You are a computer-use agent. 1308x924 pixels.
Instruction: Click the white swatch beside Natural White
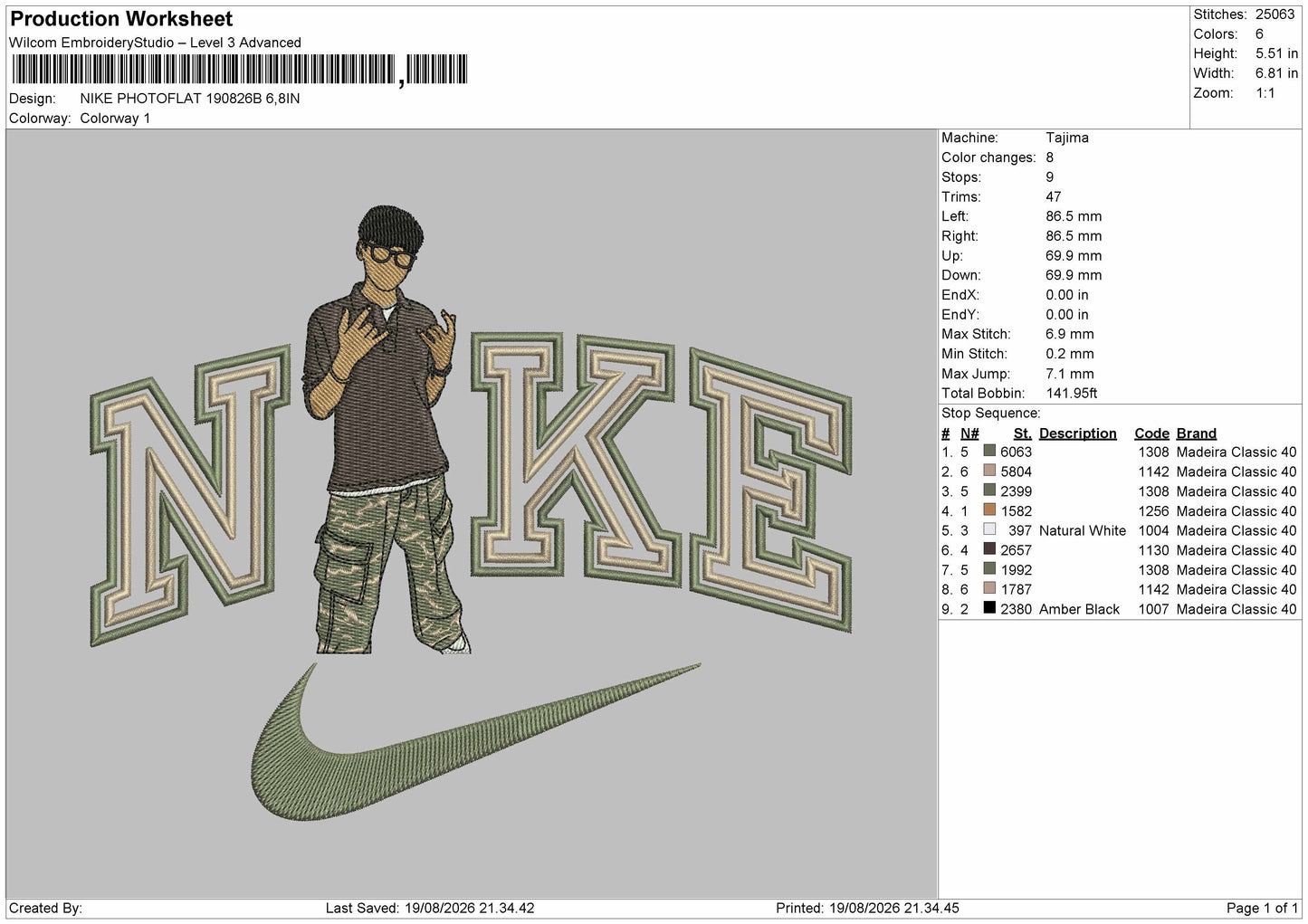[x=989, y=529]
